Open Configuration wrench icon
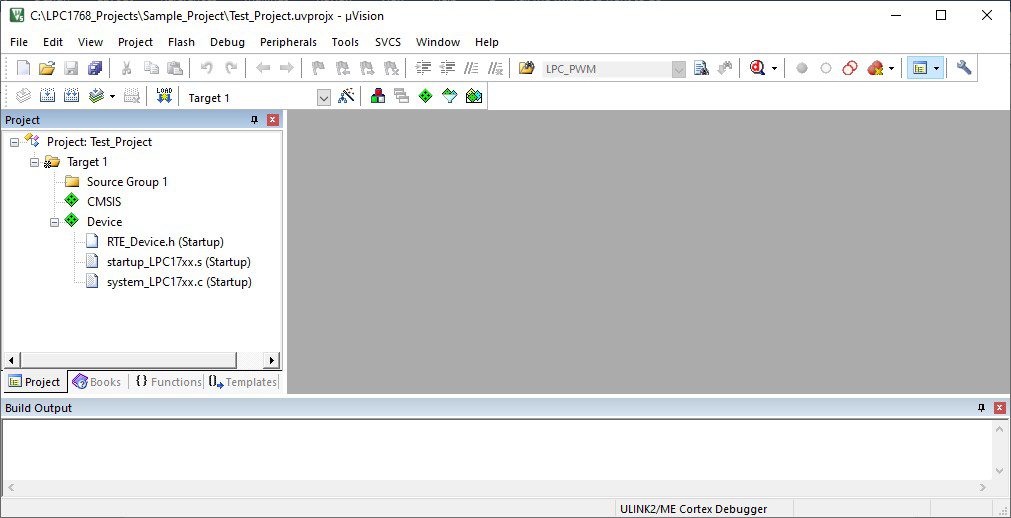1011x518 pixels. pyautogui.click(x=964, y=68)
